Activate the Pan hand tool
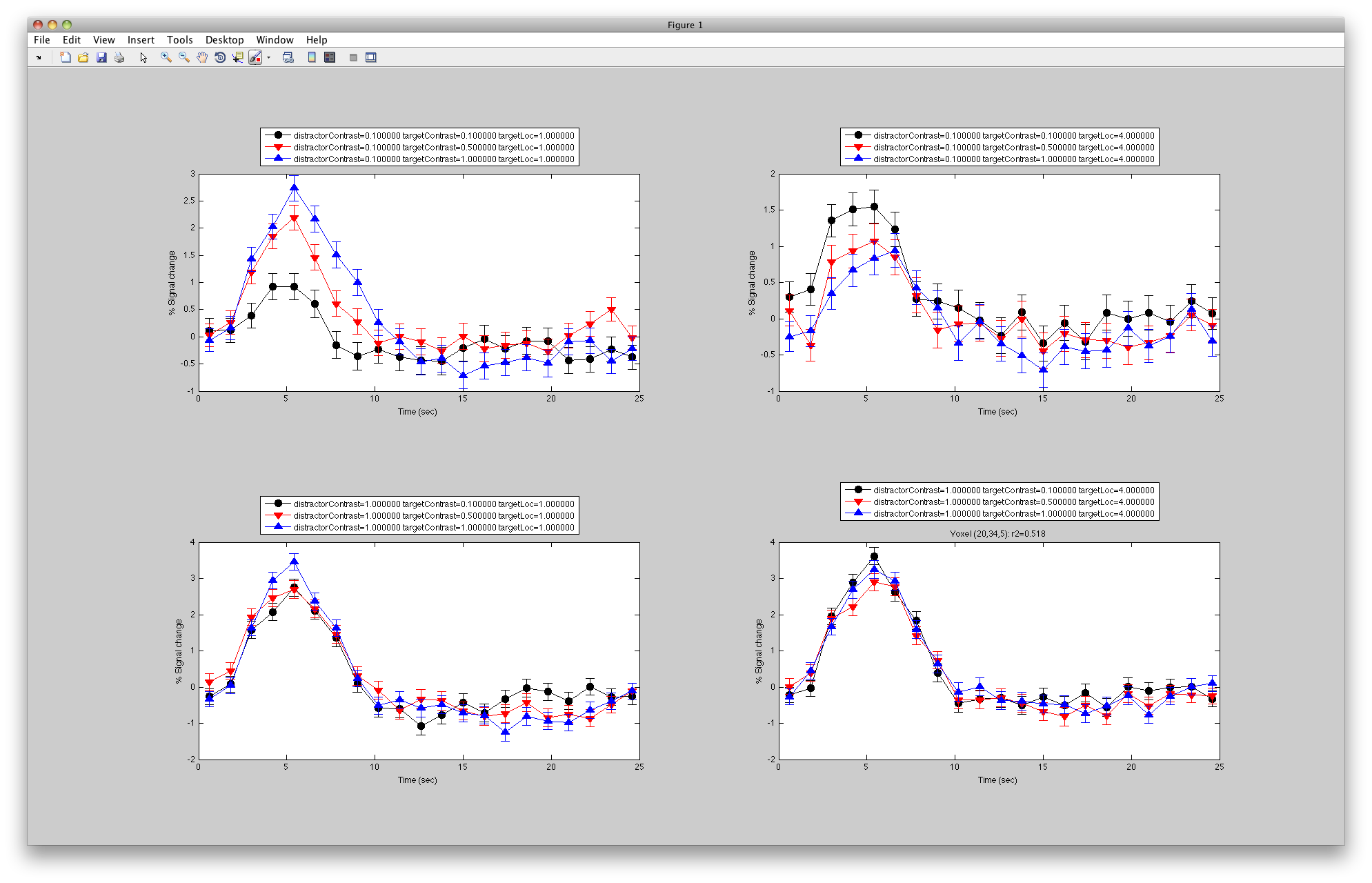 coord(202,57)
